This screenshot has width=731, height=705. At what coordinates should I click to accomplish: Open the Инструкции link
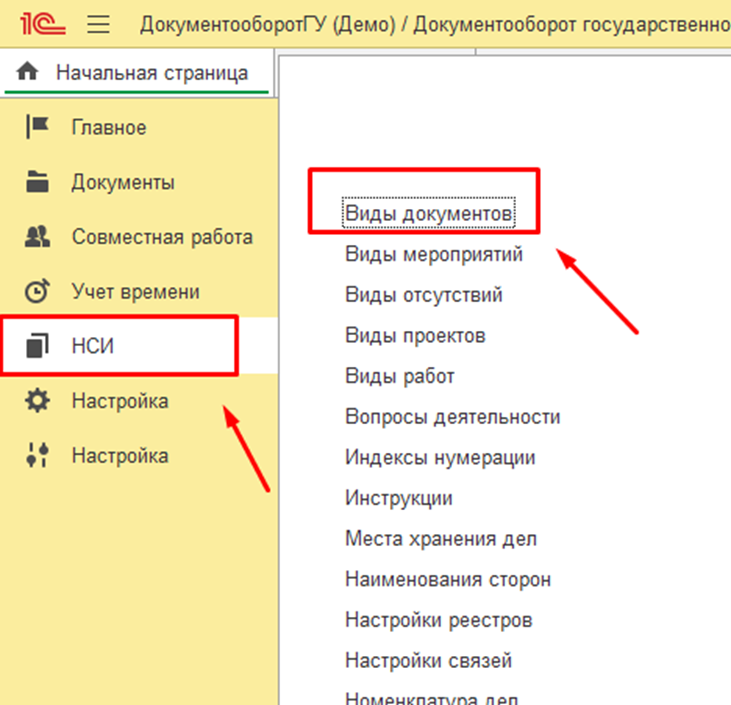pos(399,498)
